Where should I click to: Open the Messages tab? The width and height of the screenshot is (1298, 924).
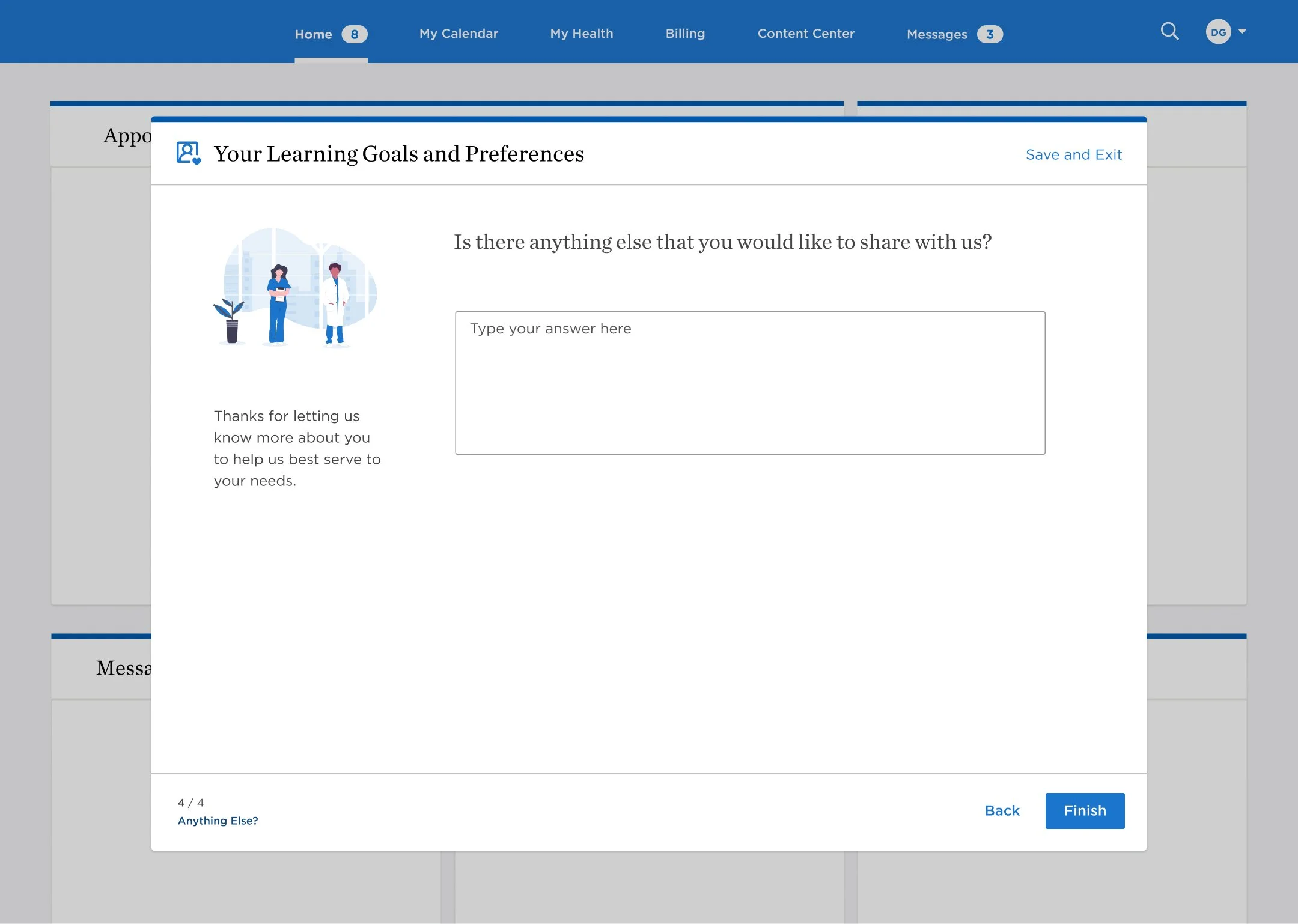click(x=936, y=34)
